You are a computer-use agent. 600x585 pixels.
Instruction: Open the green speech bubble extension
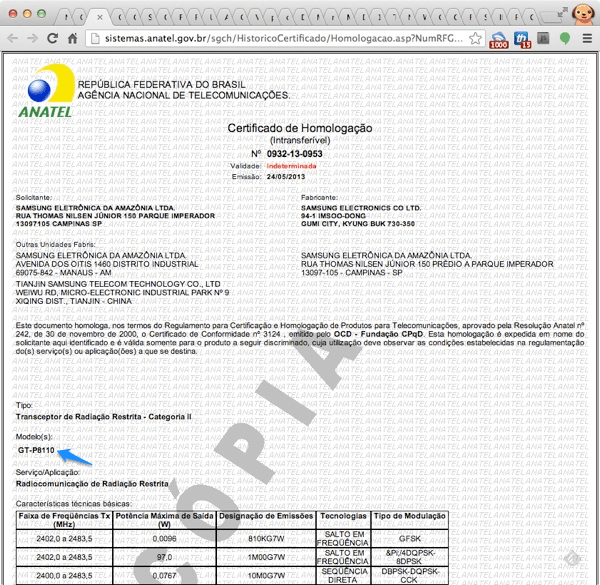click(565, 38)
